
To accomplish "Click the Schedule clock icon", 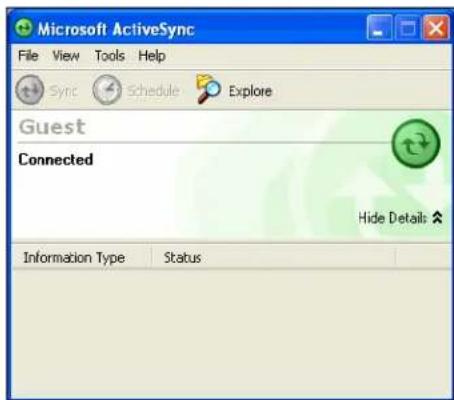I will point(107,90).
